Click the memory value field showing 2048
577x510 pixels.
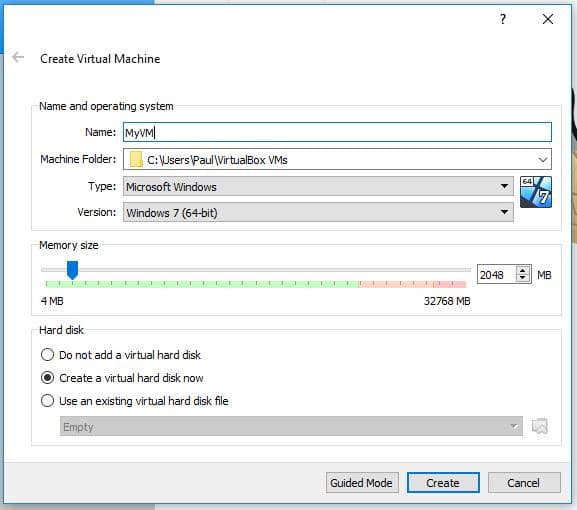(496, 275)
